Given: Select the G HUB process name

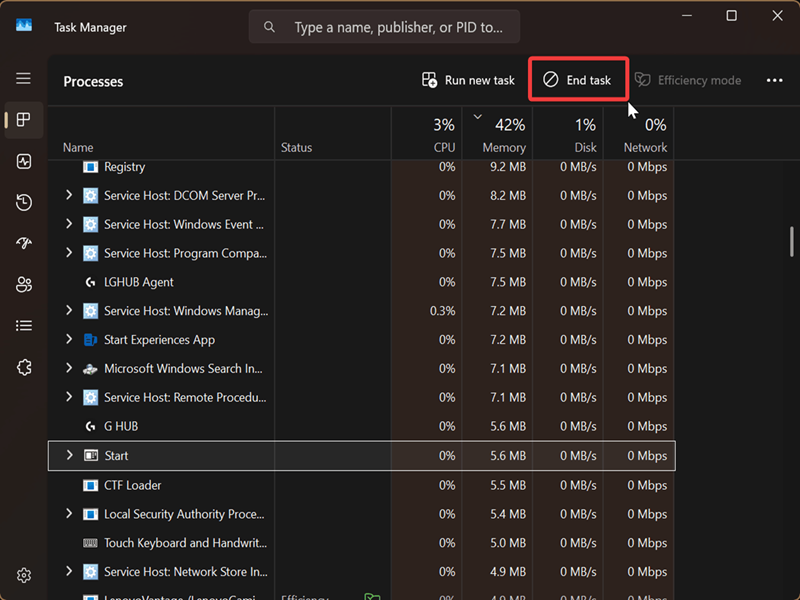Looking at the screenshot, I should tap(121, 426).
